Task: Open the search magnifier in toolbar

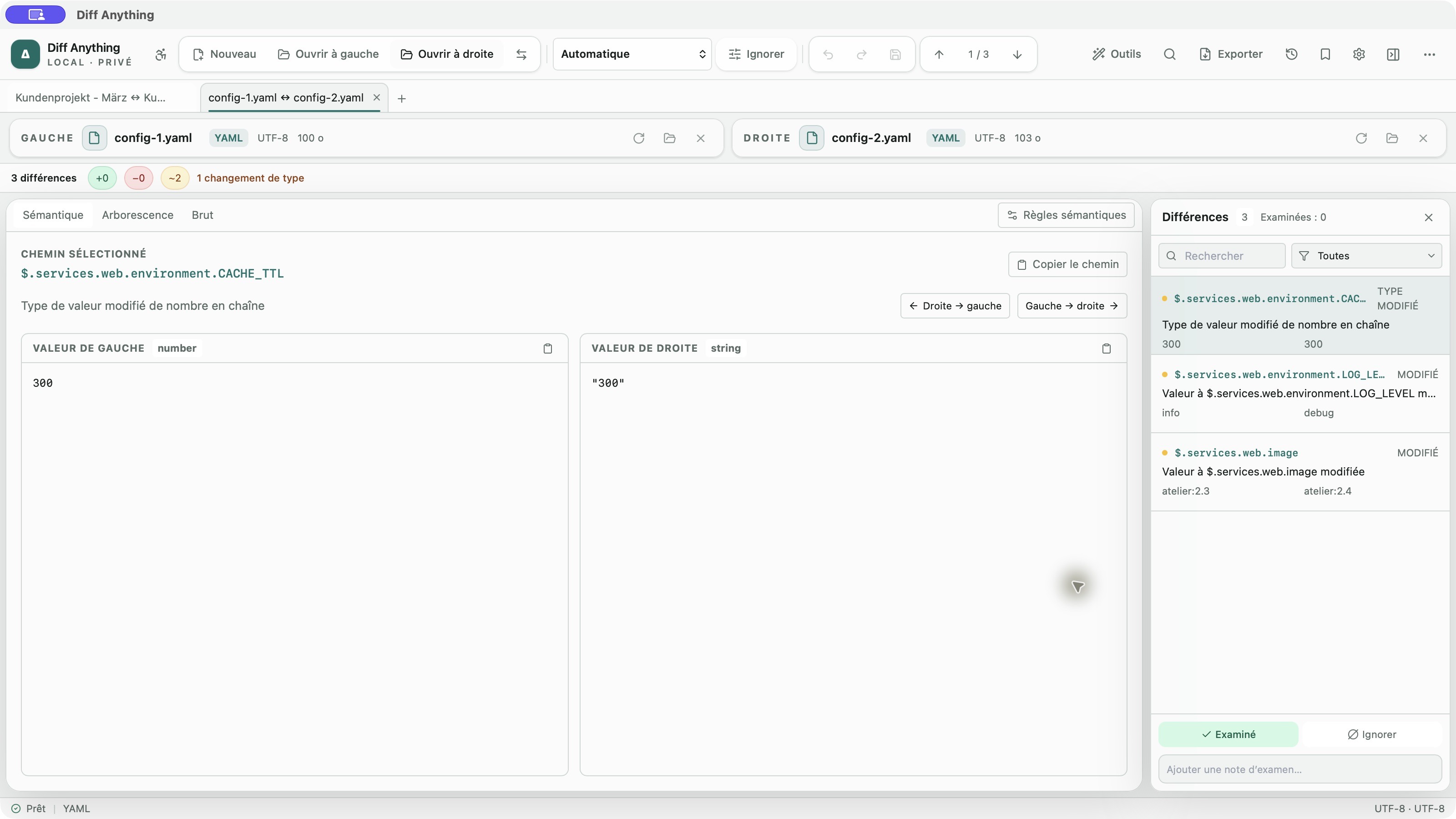Action: click(x=1169, y=54)
